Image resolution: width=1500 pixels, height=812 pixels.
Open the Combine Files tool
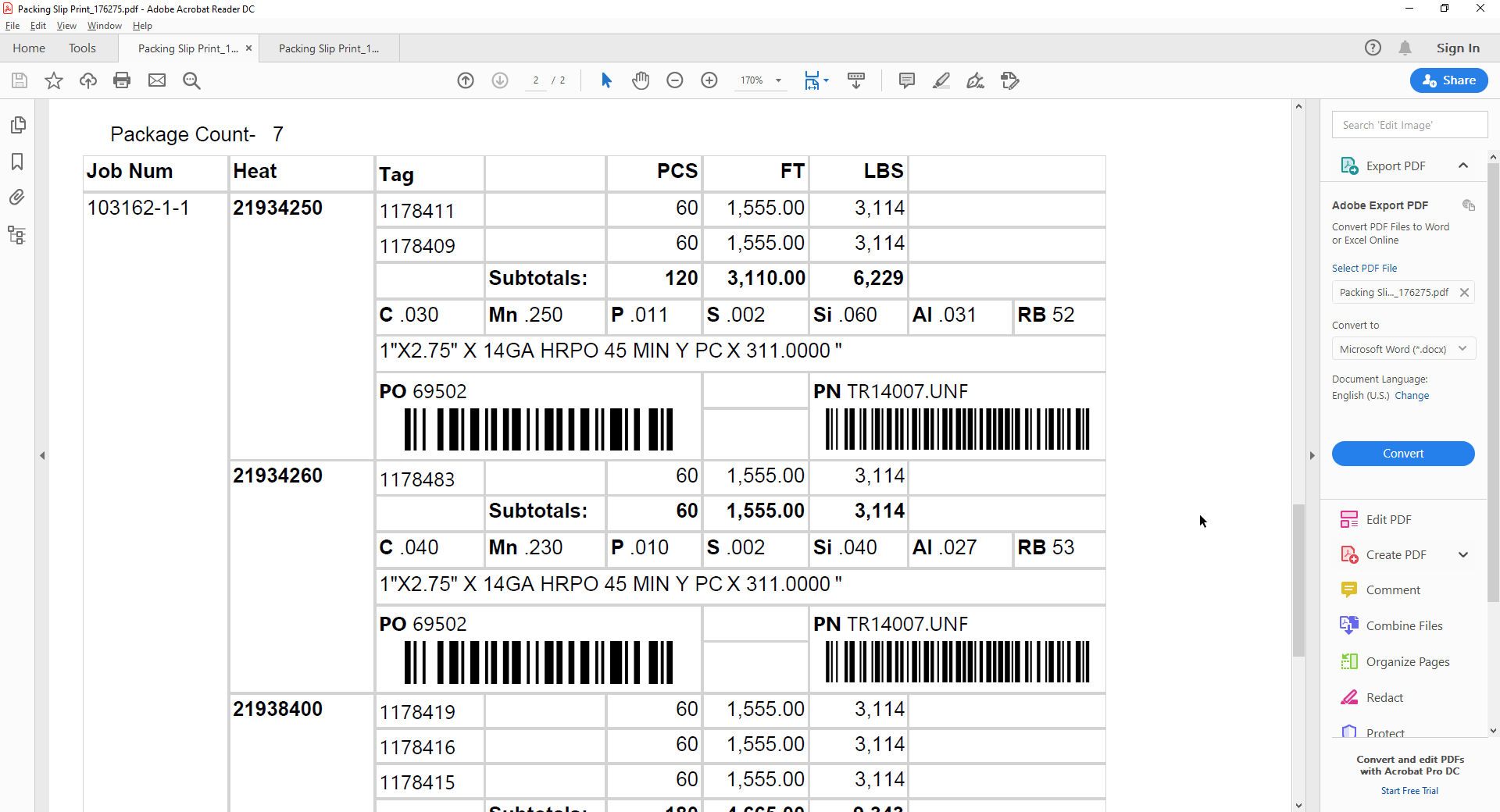coord(1404,625)
